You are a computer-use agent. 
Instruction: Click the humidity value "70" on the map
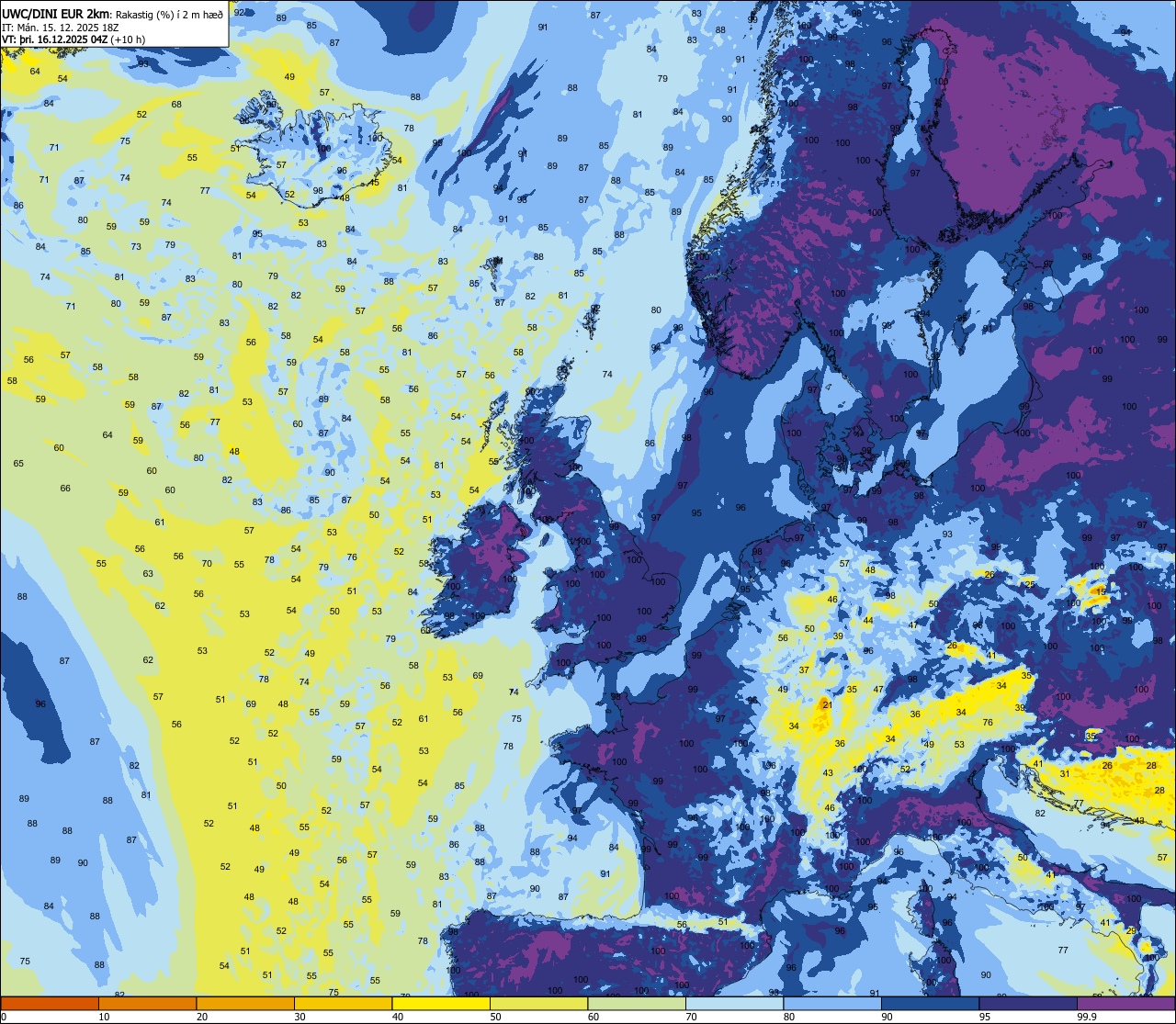(207, 563)
